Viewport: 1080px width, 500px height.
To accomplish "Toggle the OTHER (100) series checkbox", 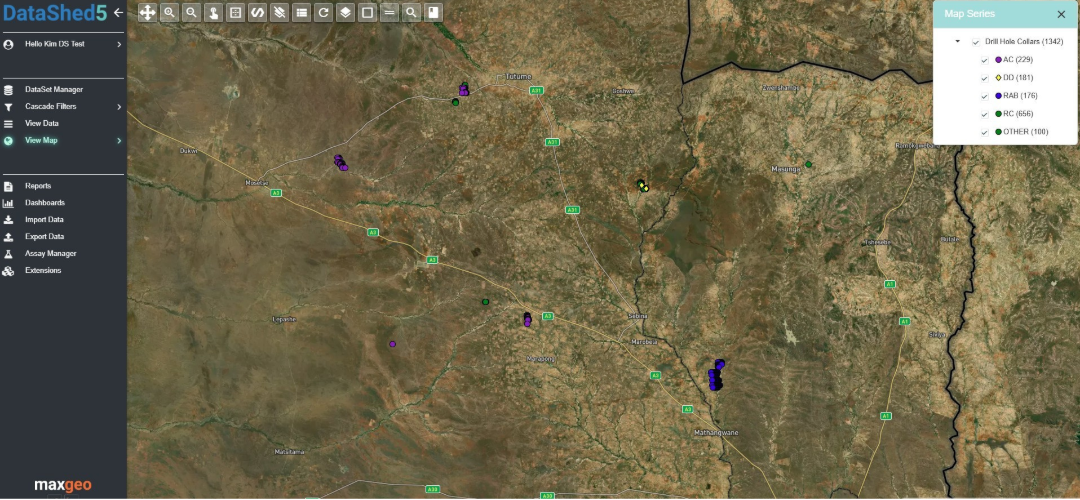I will 985,132.
